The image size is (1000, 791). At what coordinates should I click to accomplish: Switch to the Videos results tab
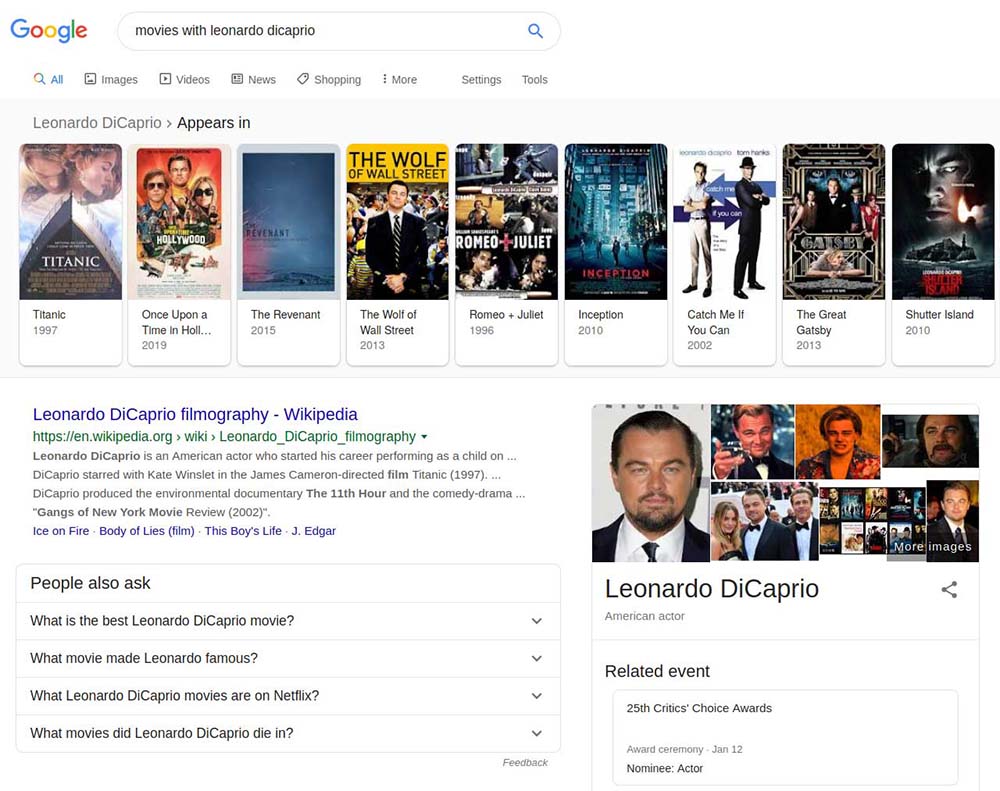(184, 79)
